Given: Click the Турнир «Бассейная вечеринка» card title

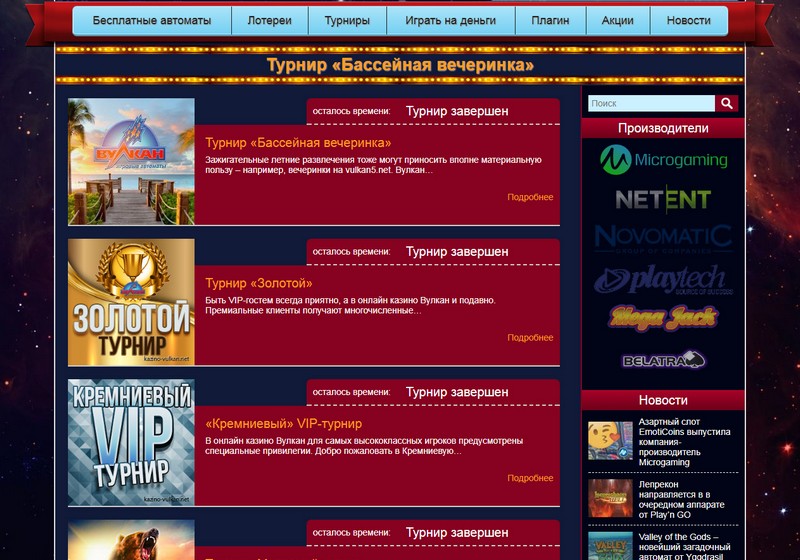Looking at the screenshot, I should [298, 143].
